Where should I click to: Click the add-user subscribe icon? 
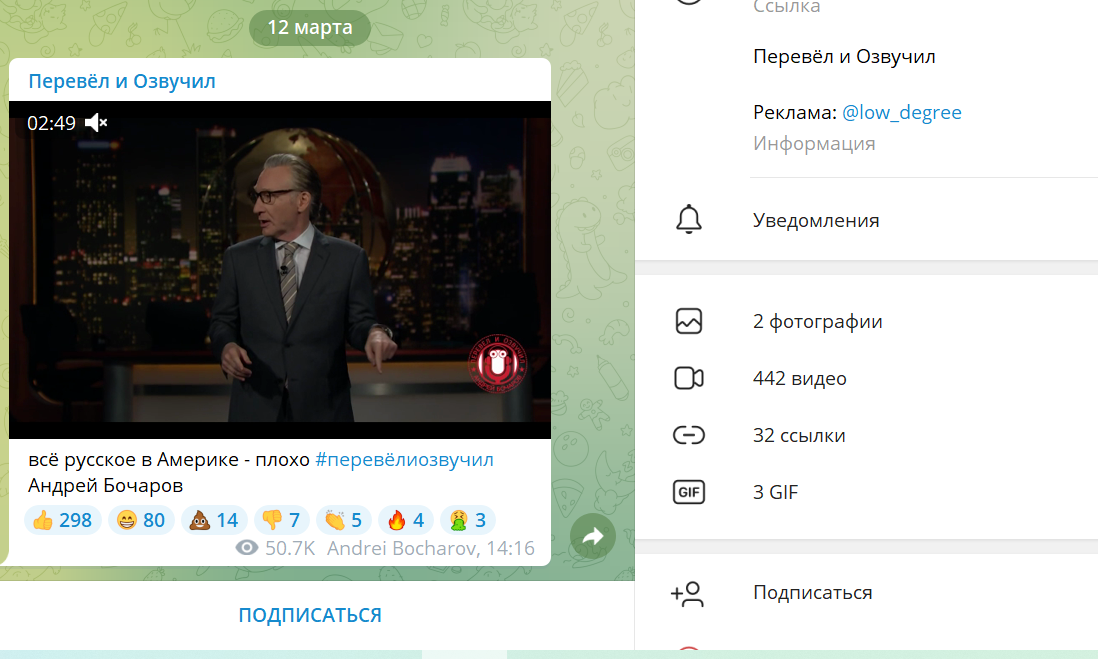[688, 593]
